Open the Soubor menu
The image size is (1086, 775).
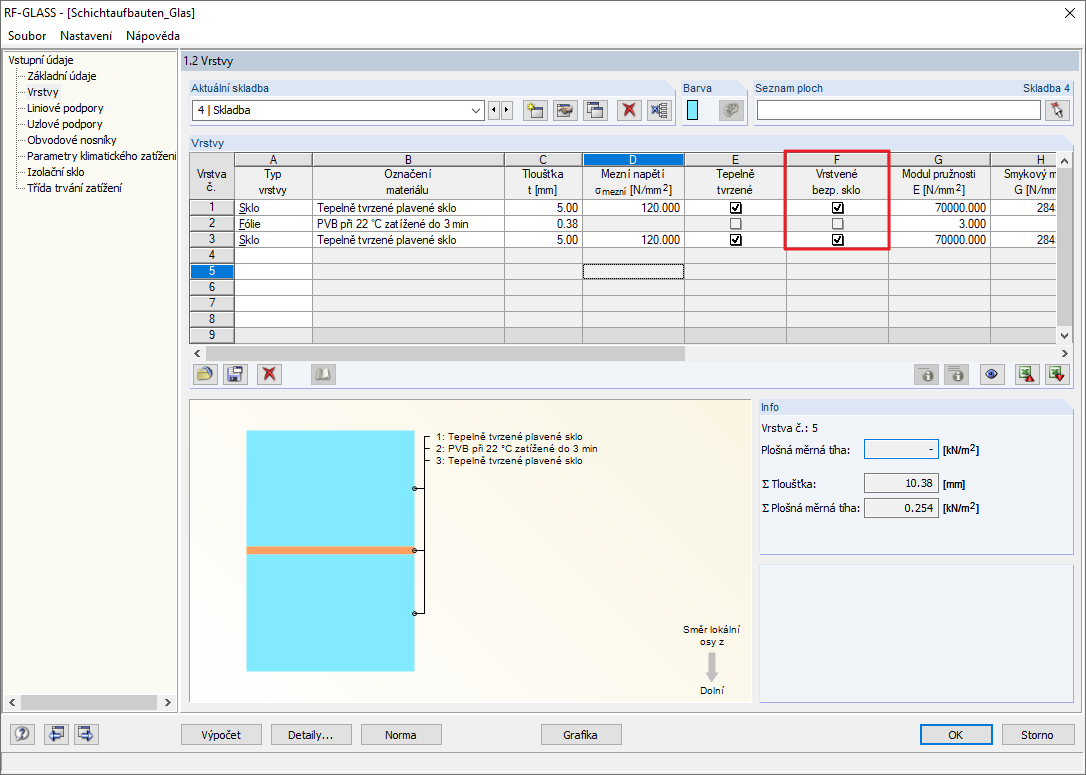coord(27,36)
